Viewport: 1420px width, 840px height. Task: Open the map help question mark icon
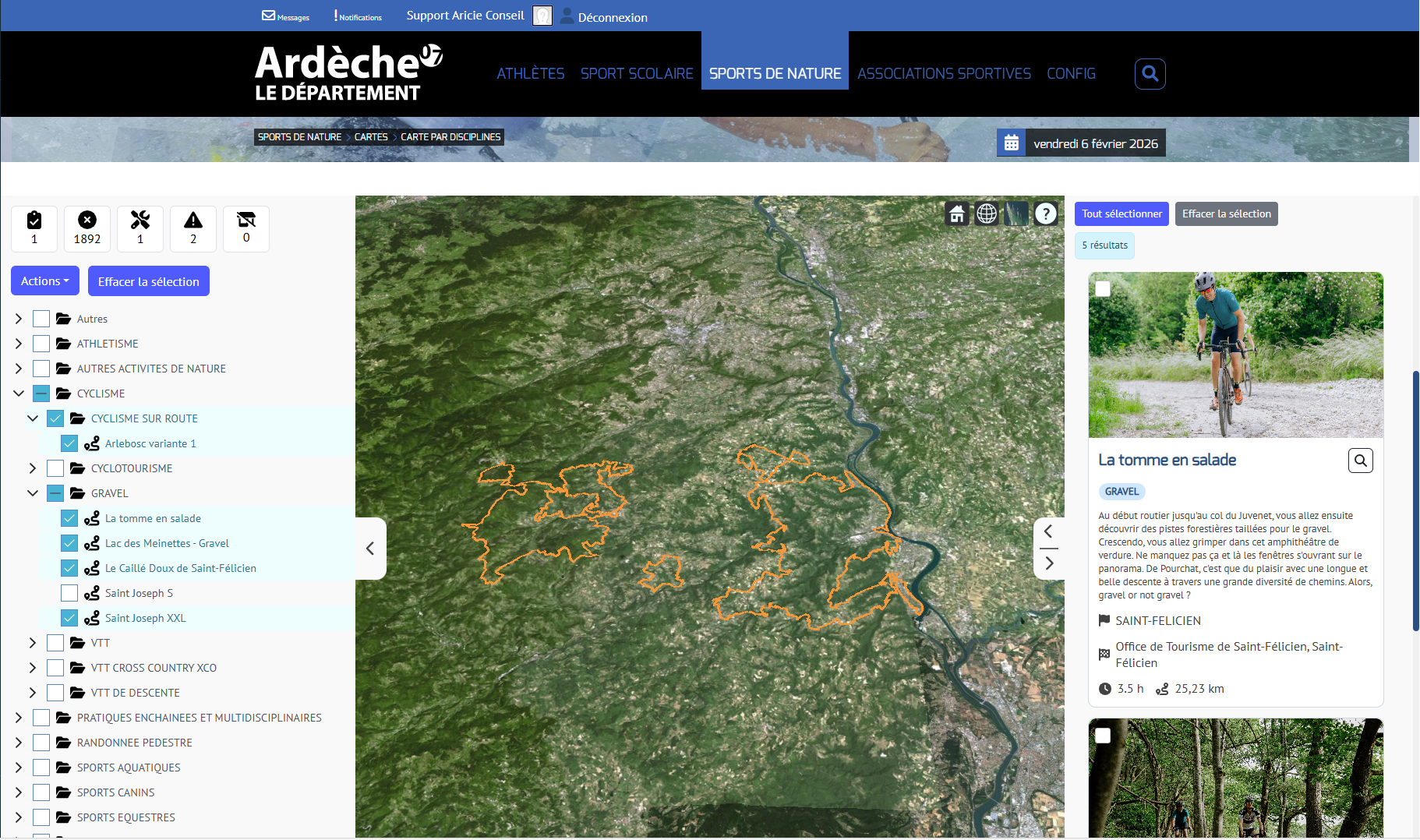pyautogui.click(x=1046, y=214)
